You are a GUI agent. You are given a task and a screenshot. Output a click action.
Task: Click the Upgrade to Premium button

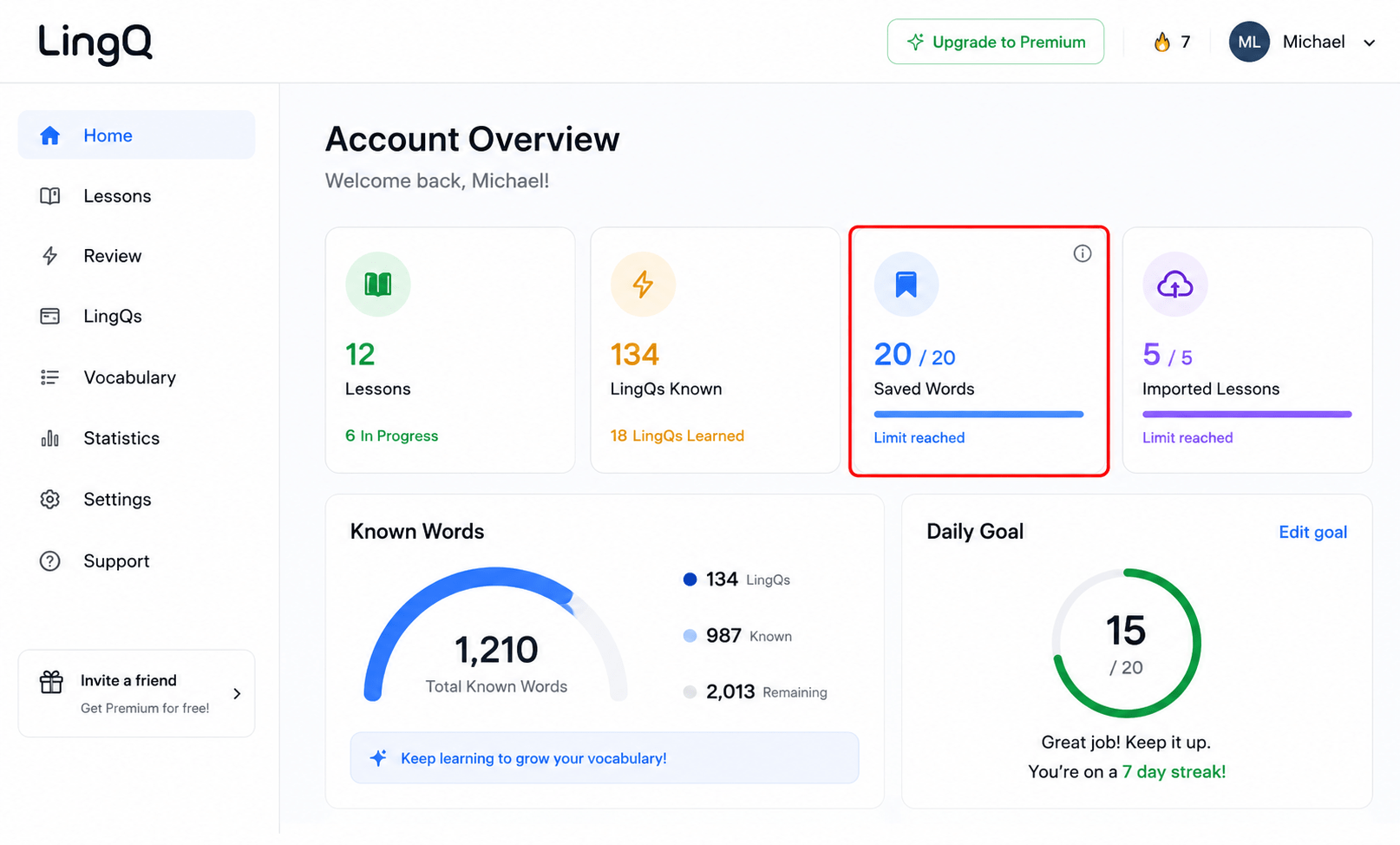[x=996, y=42]
